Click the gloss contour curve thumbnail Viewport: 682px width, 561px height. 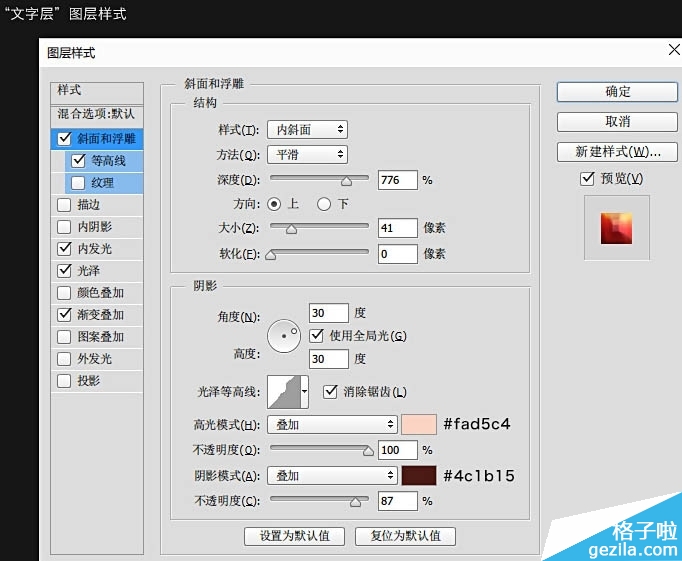click(283, 391)
